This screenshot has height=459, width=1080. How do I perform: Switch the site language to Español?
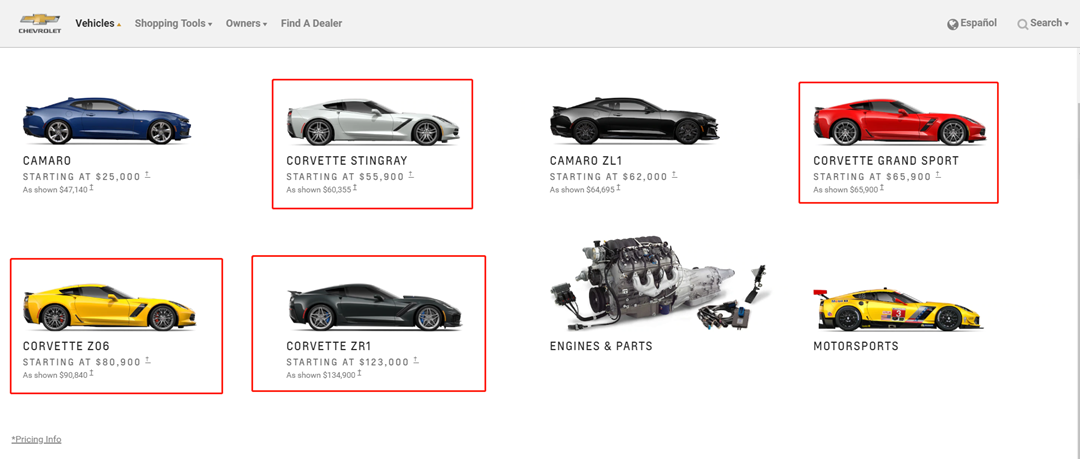(x=979, y=23)
